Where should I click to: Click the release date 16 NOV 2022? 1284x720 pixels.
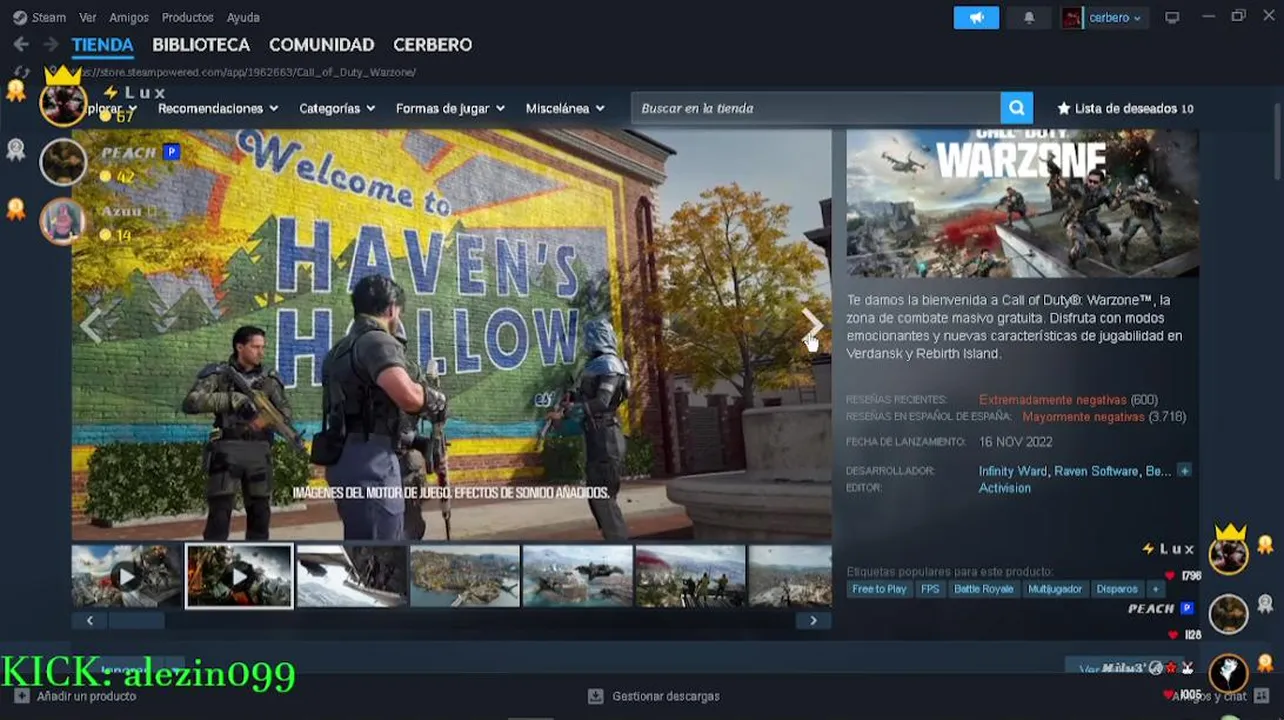(x=1015, y=442)
